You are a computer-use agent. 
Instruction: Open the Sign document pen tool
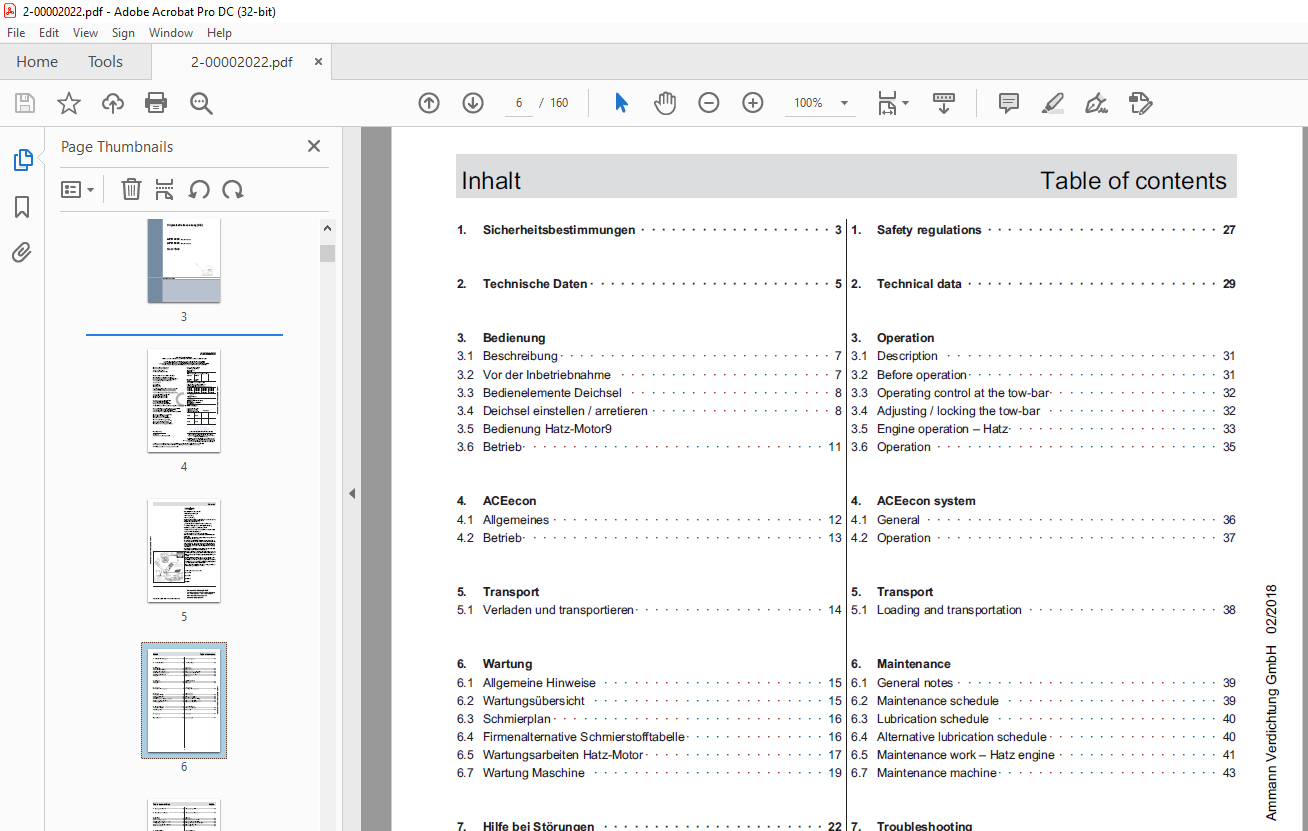pyautogui.click(x=1096, y=103)
